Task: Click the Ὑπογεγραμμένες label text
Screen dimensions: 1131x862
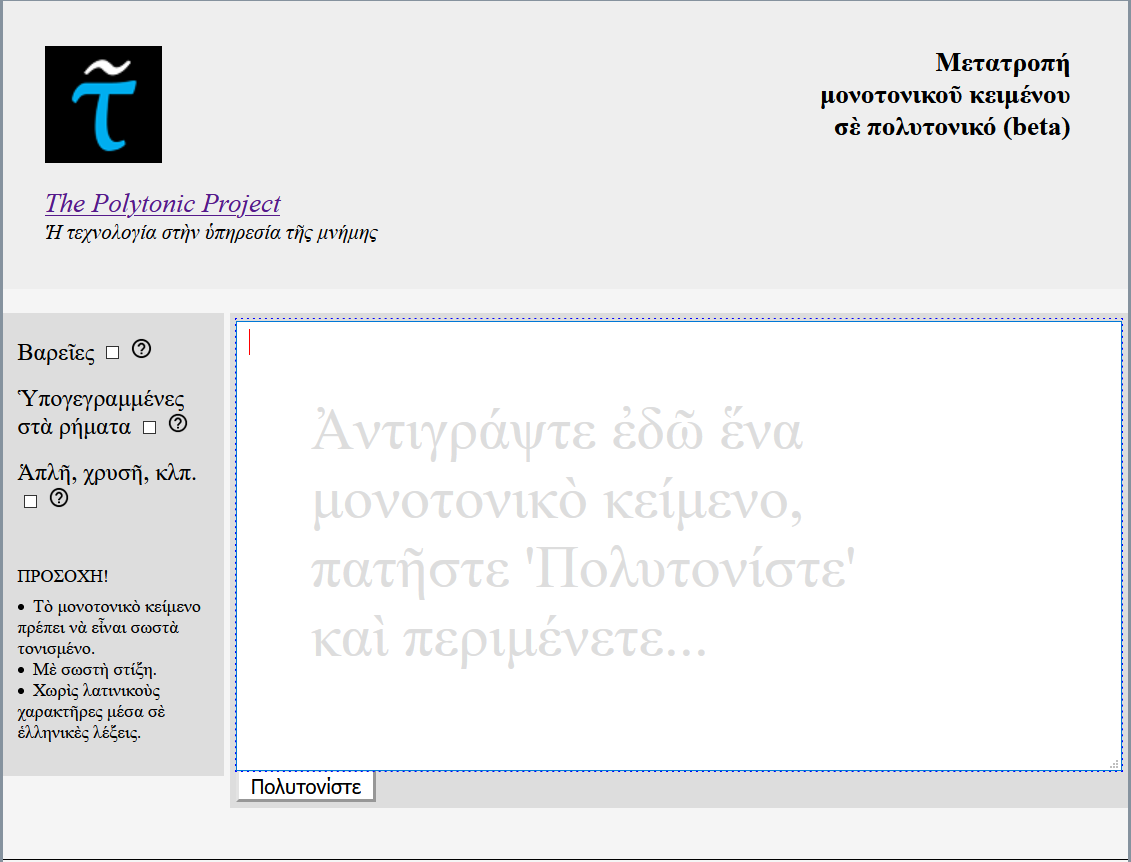Action: pyautogui.click(x=100, y=399)
